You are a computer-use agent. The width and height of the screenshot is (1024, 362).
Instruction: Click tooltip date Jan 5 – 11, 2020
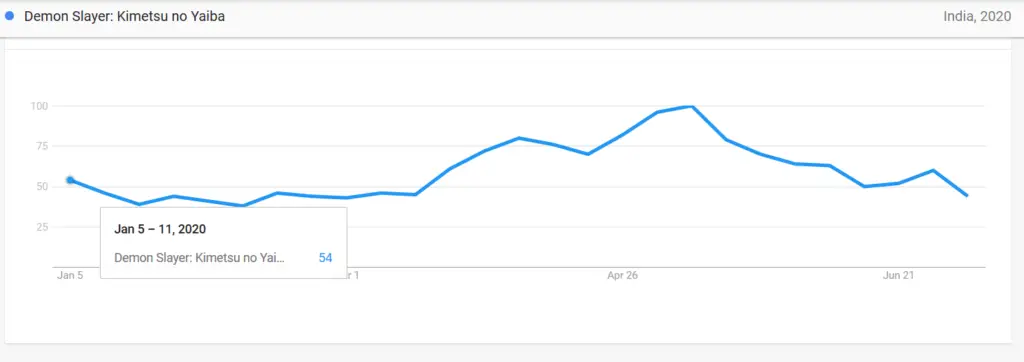[160, 229]
